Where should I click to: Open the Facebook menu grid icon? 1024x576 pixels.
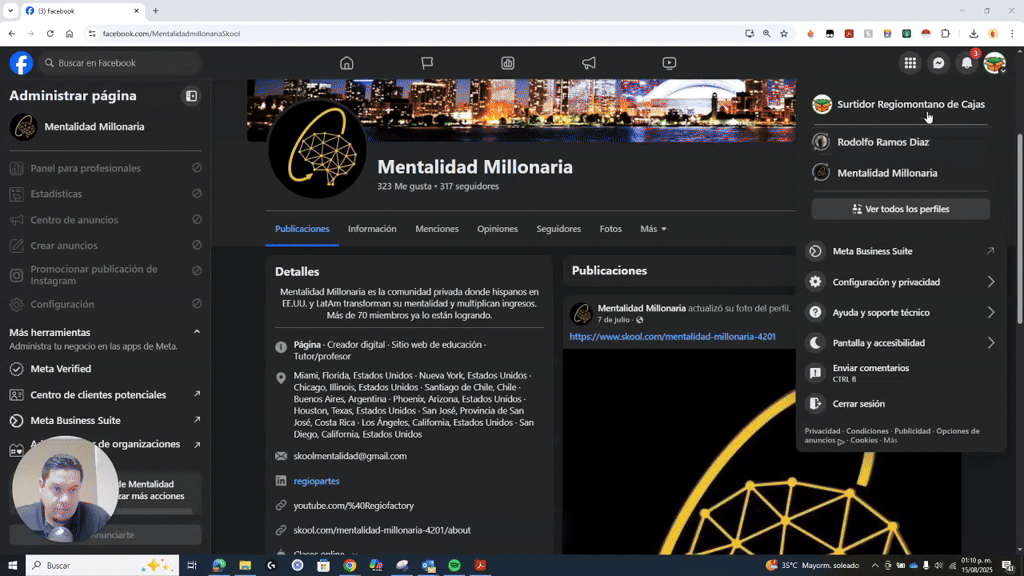910,63
